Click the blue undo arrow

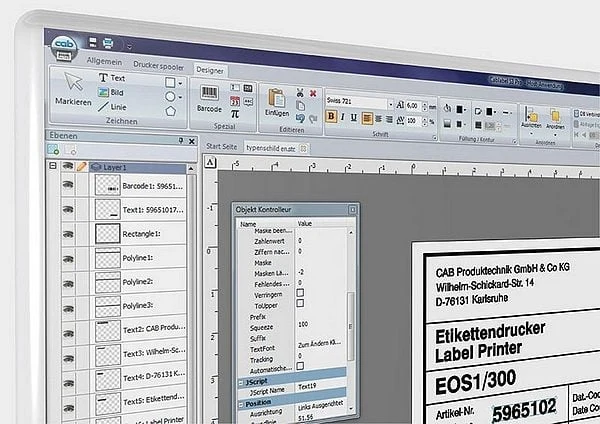[x=300, y=119]
